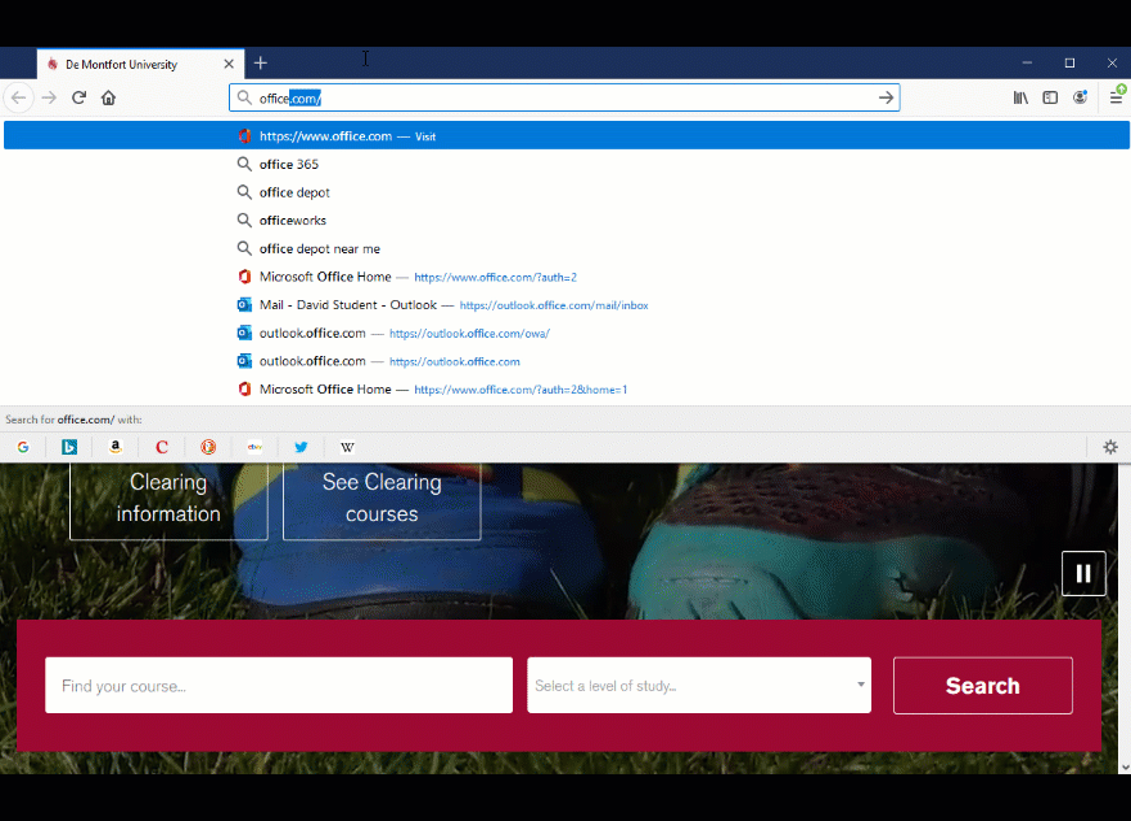Search with Wikipedia engine icon
Viewport: 1131px width, 821px height.
[x=347, y=447]
